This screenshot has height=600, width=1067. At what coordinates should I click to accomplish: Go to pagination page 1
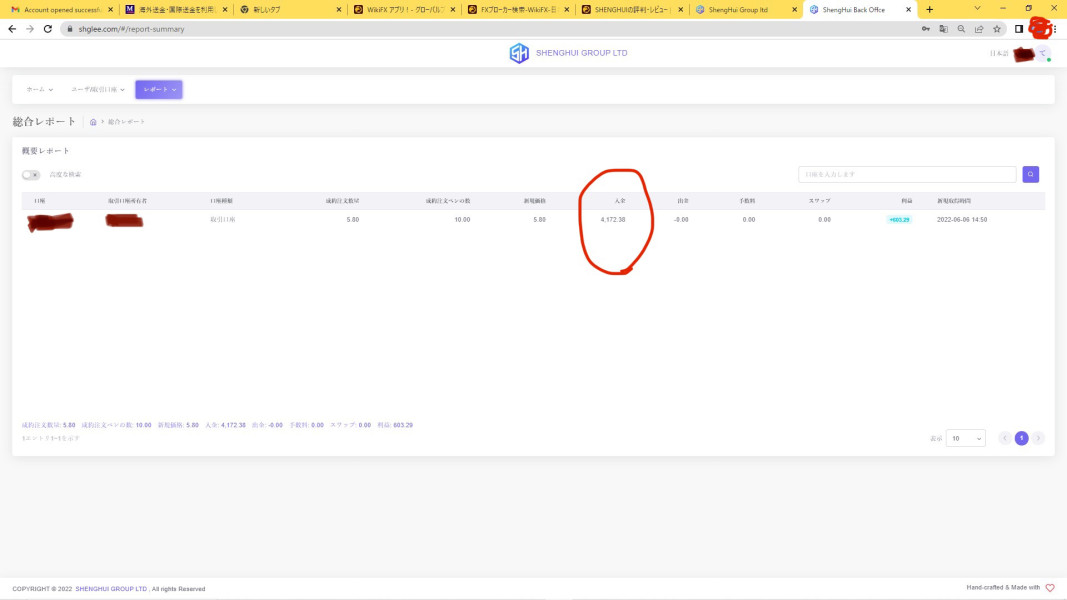coord(1021,438)
